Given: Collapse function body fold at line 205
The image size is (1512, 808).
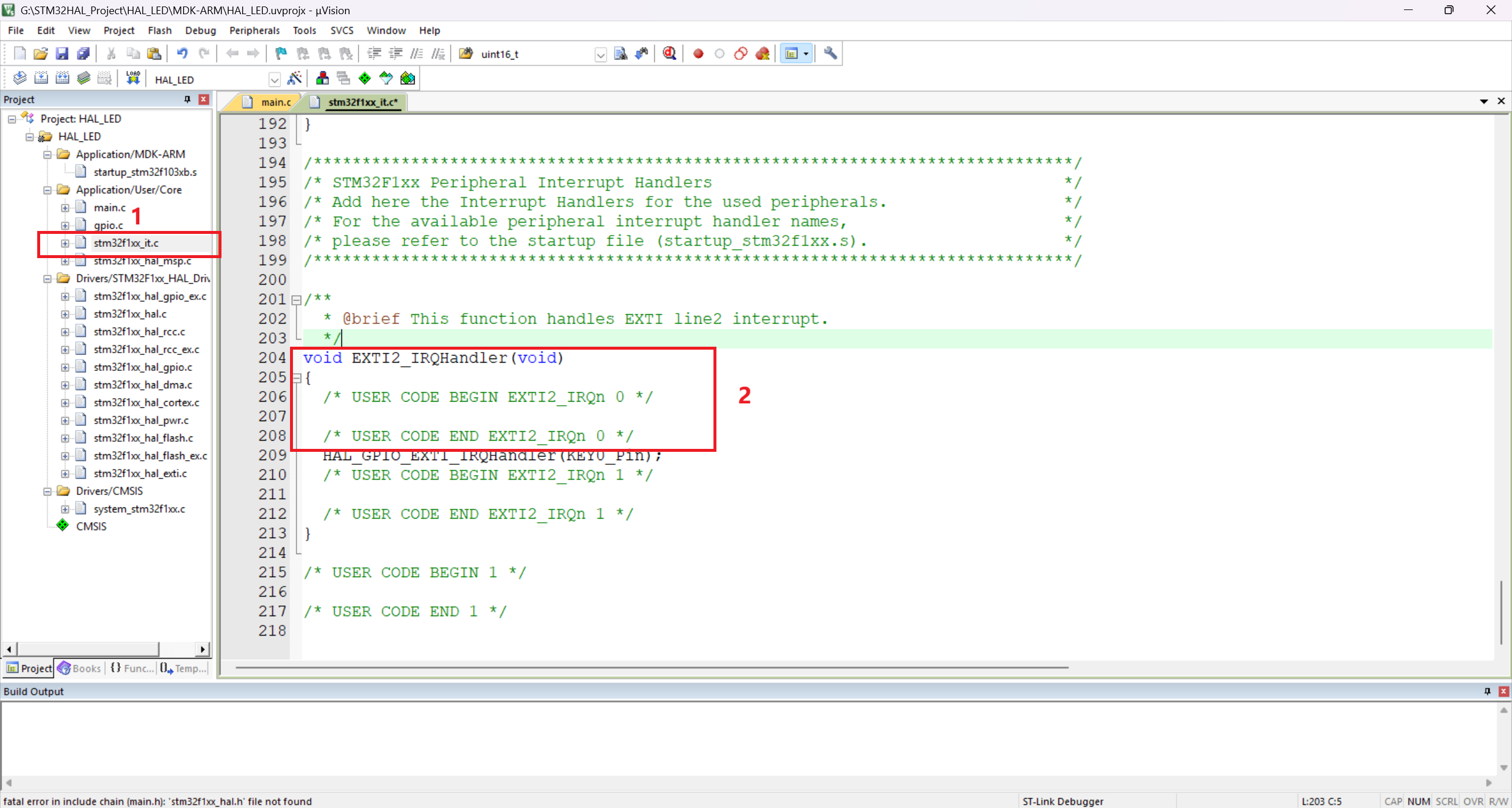Looking at the screenshot, I should 296,377.
